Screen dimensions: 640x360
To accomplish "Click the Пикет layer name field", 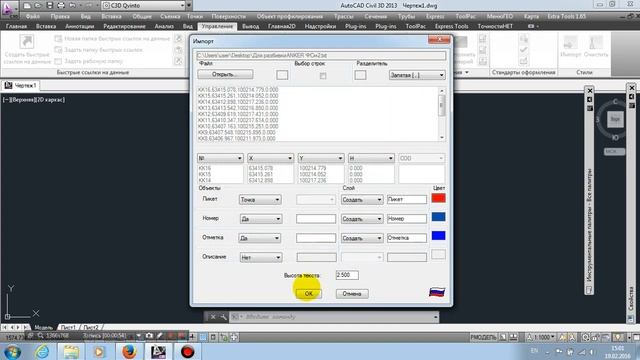I will click(407, 199).
